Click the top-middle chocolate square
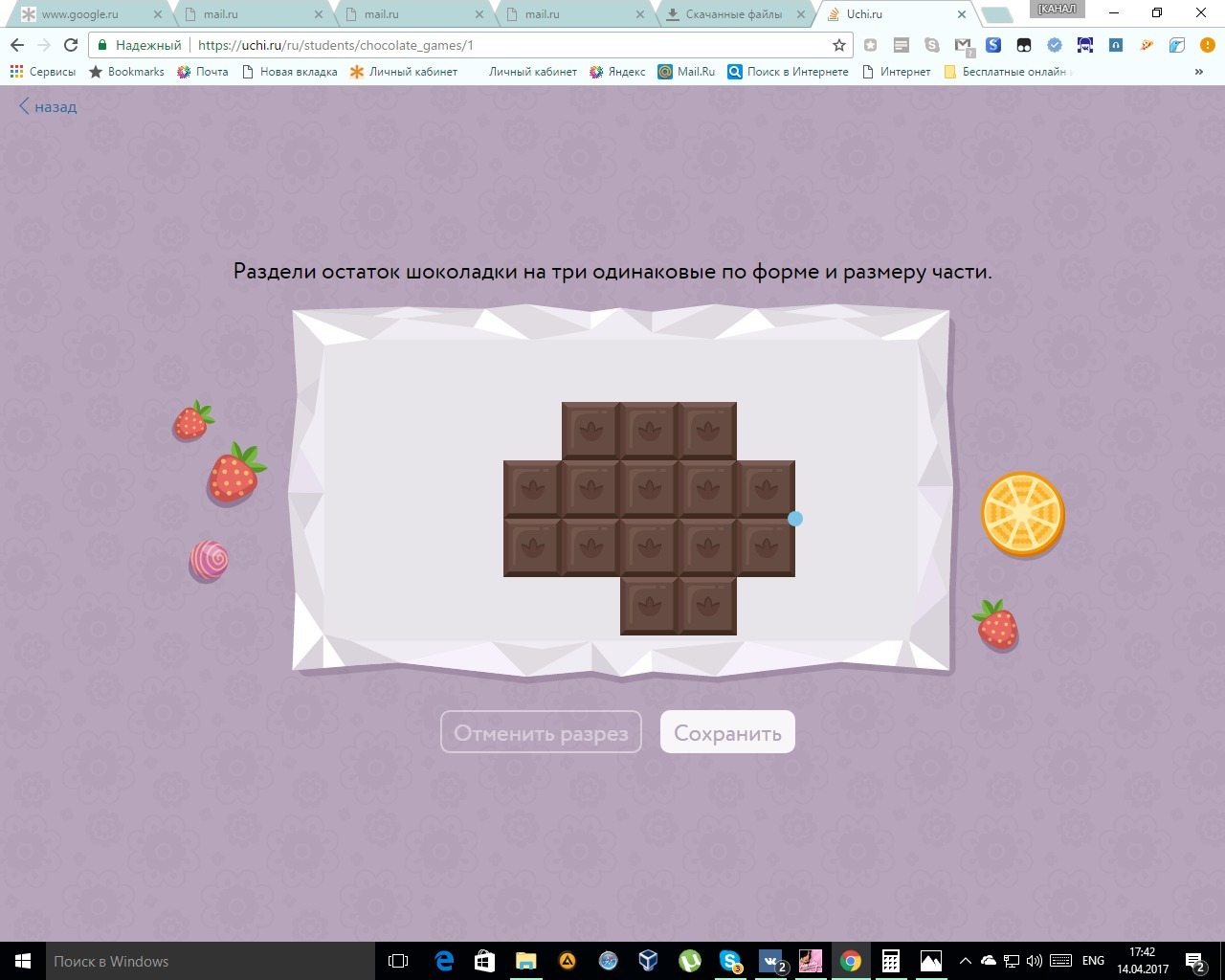1225x980 pixels. point(649,431)
